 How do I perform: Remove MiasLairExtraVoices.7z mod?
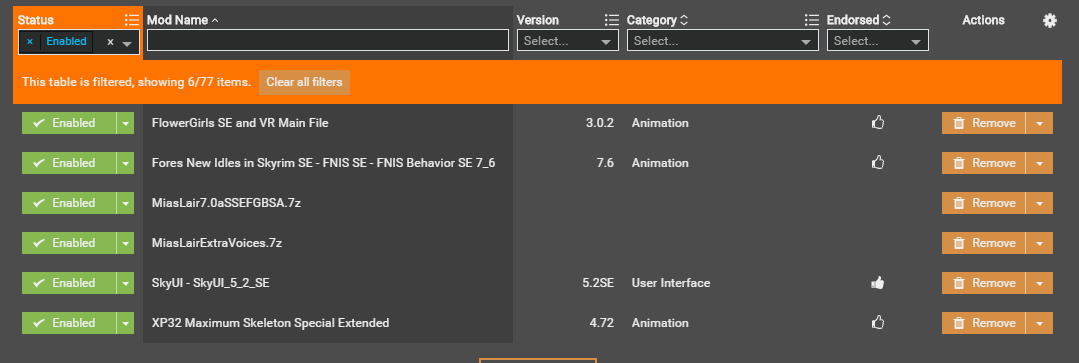[983, 243]
